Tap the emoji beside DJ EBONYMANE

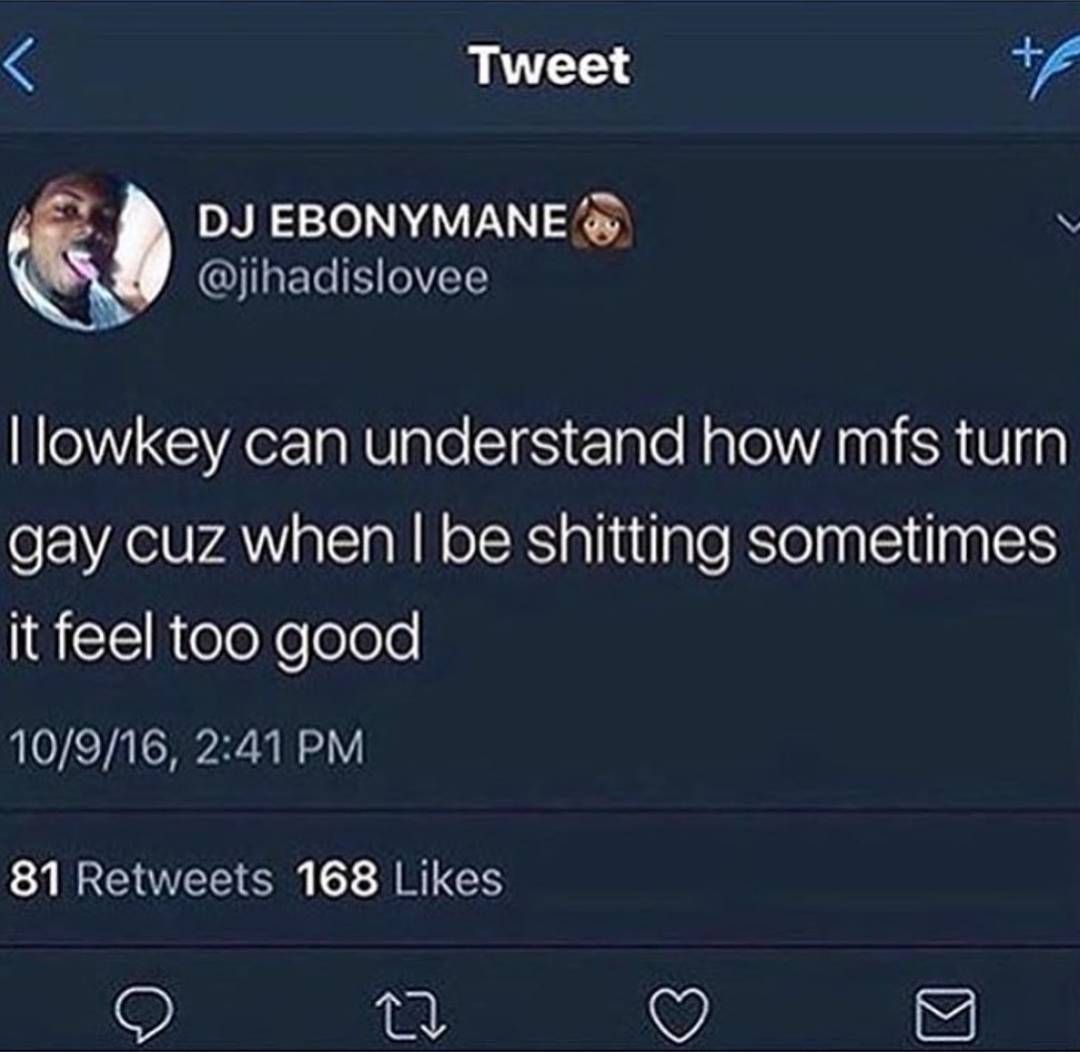(603, 222)
